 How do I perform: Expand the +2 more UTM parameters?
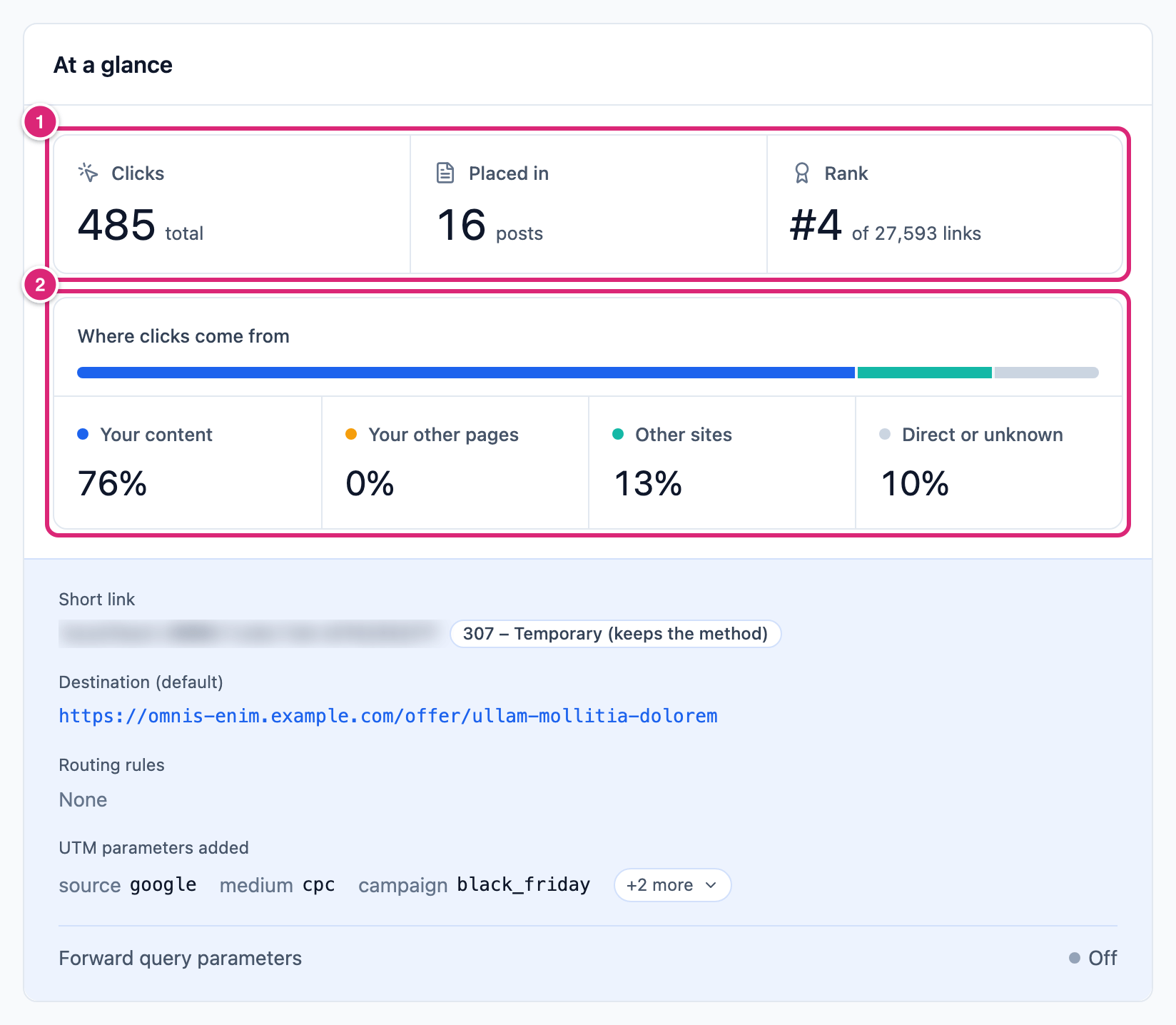click(672, 885)
